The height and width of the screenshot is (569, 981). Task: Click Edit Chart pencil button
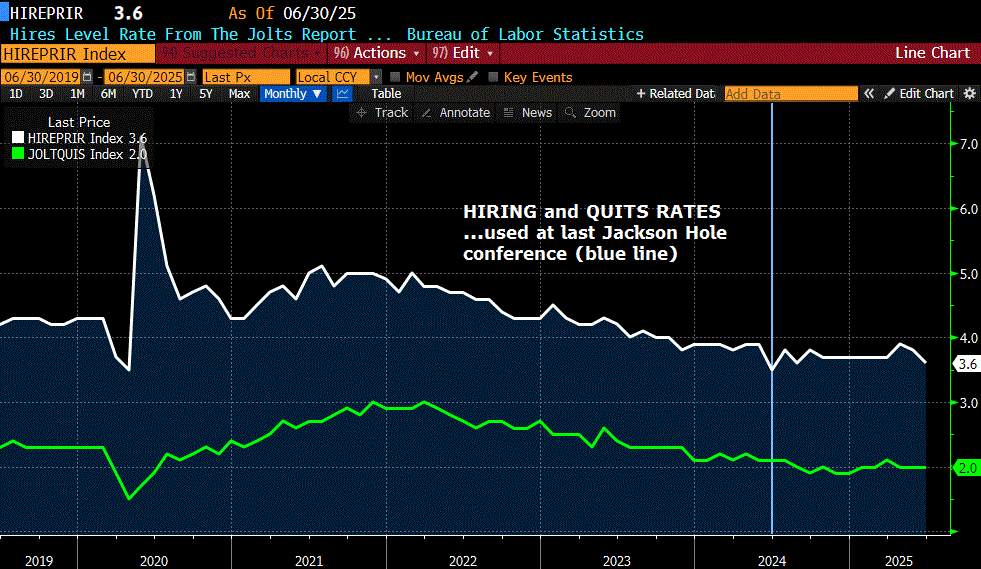pos(918,94)
